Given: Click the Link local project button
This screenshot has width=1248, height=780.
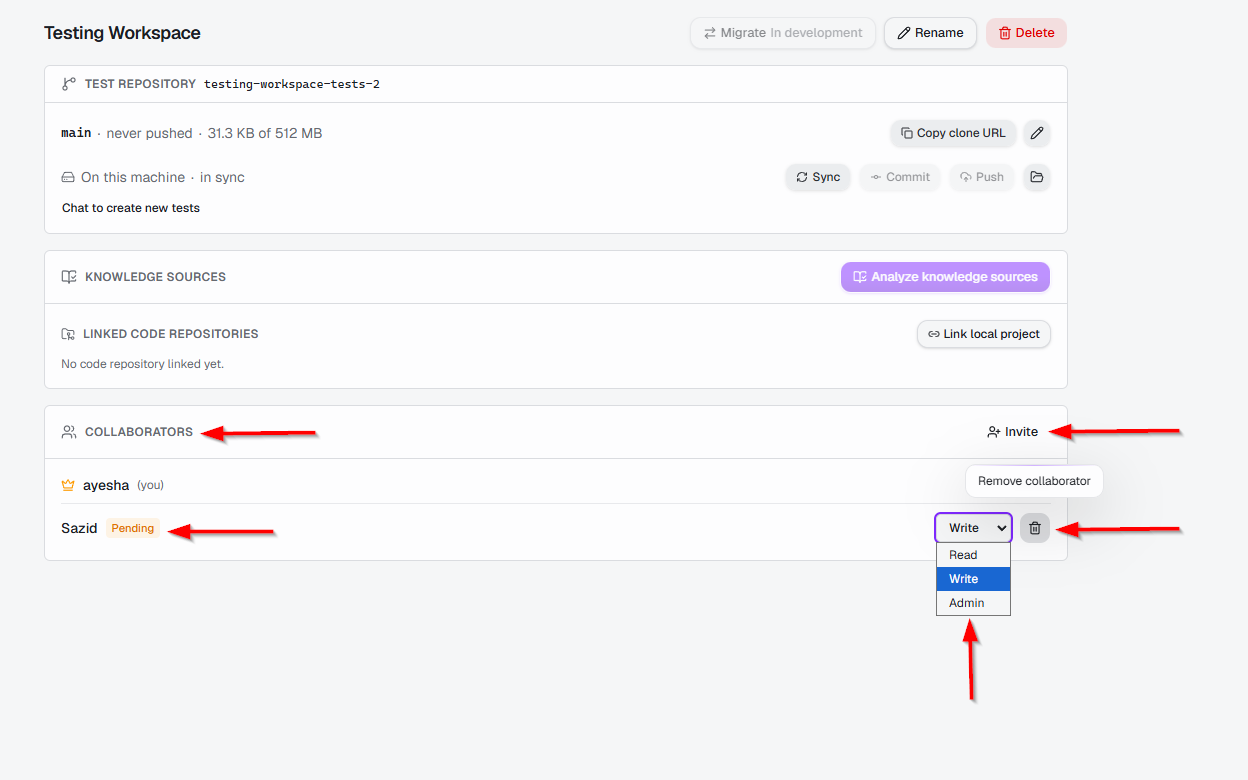Looking at the screenshot, I should (984, 334).
